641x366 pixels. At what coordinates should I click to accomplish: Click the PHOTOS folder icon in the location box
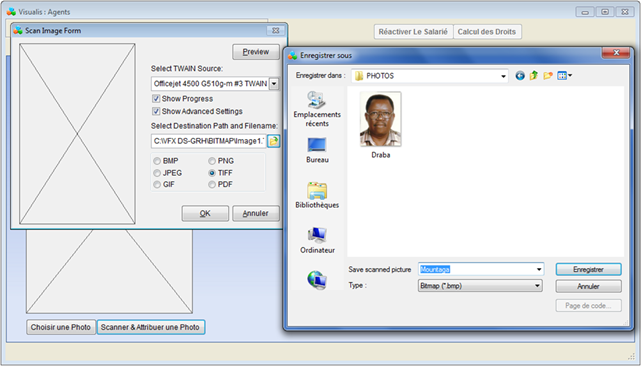[359, 76]
